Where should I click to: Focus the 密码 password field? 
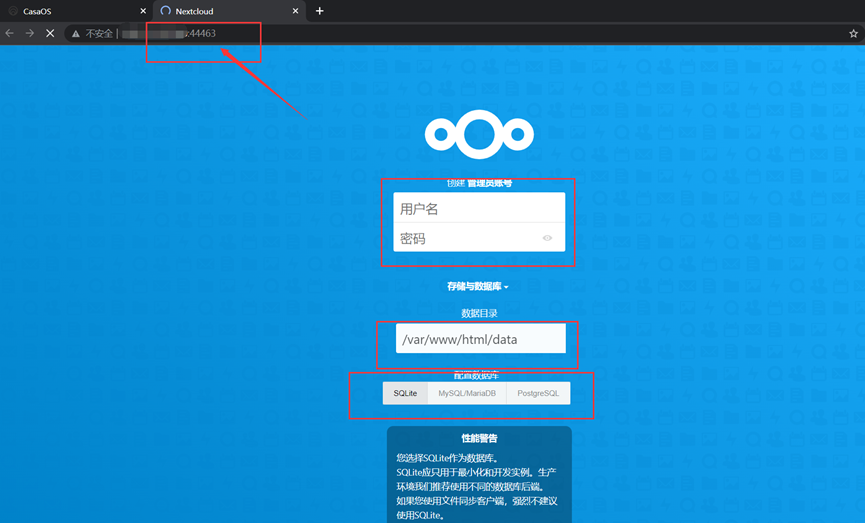tap(479, 238)
